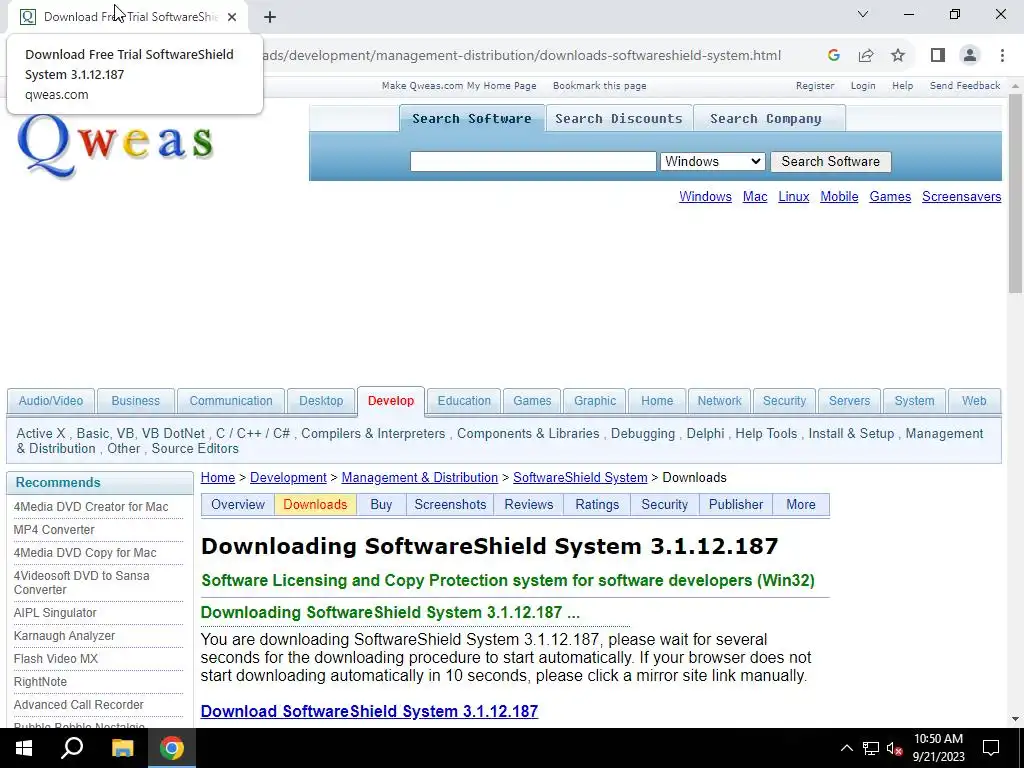Click Chrome icon in taskbar
The height and width of the screenshot is (768, 1024).
172,748
